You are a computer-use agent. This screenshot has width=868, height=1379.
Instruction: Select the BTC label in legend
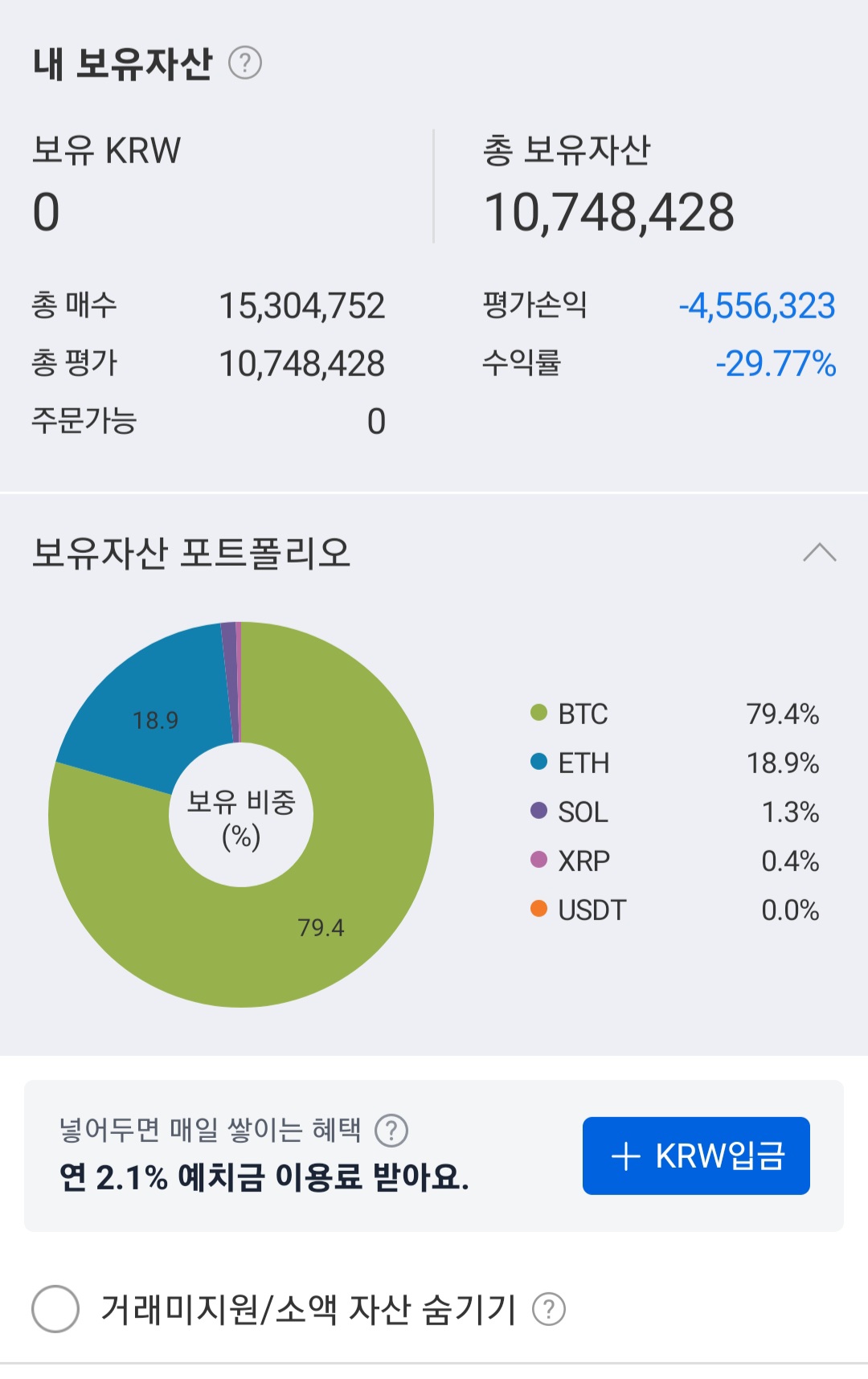click(x=583, y=714)
